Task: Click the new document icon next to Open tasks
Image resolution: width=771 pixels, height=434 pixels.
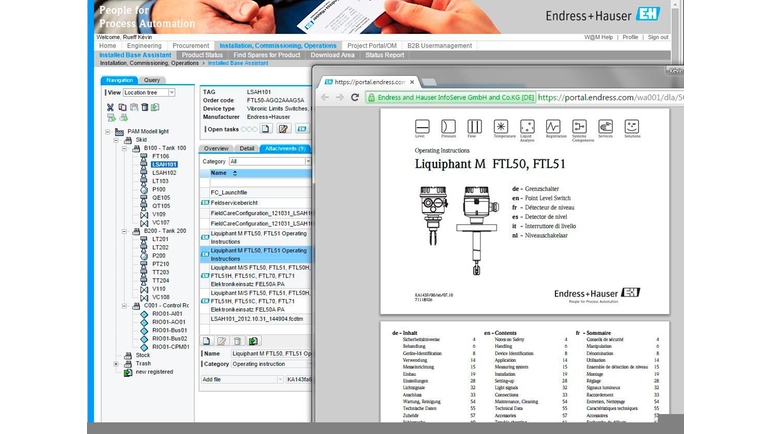Action: click(x=266, y=129)
